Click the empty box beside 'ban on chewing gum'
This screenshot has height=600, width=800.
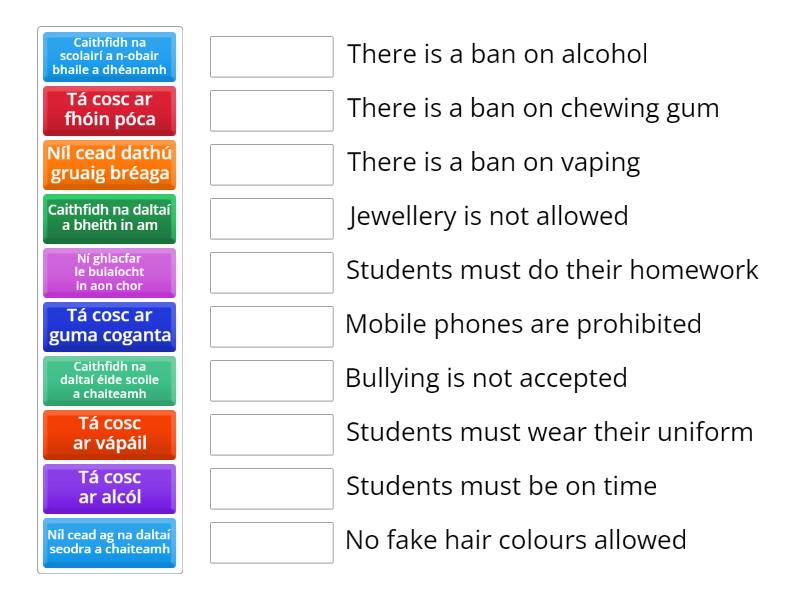tap(271, 111)
